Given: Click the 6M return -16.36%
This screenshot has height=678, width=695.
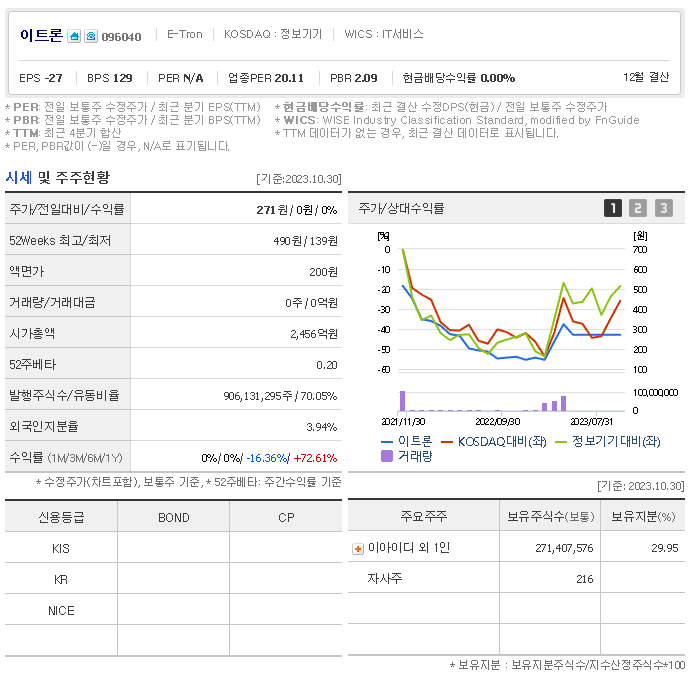Looking at the screenshot, I should coord(267,458).
